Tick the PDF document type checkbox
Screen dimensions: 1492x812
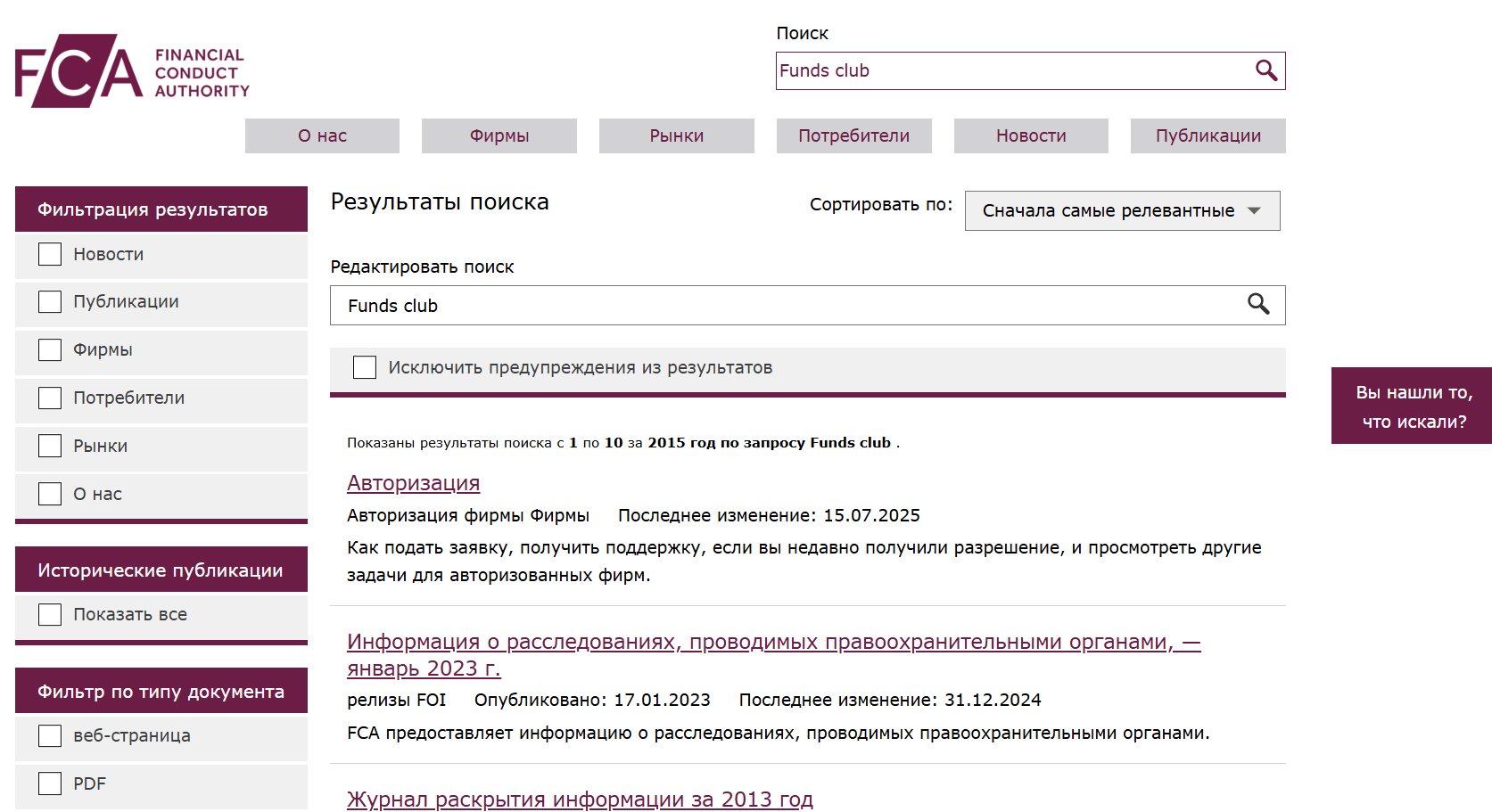50,783
